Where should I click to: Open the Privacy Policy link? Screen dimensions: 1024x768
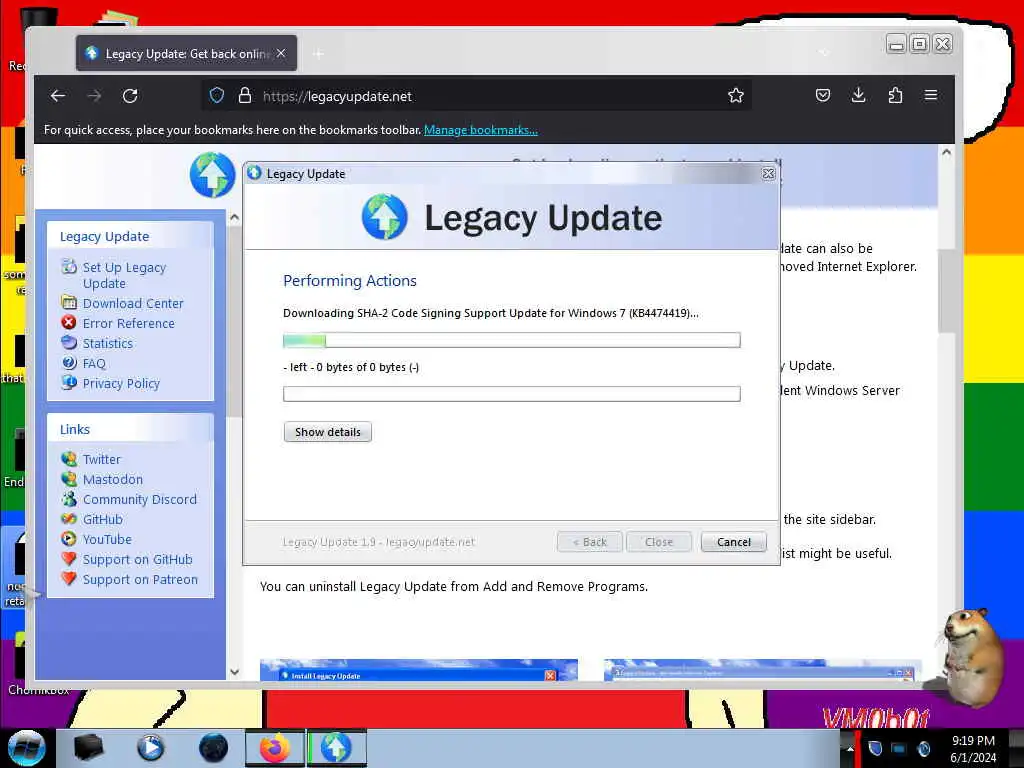point(121,383)
